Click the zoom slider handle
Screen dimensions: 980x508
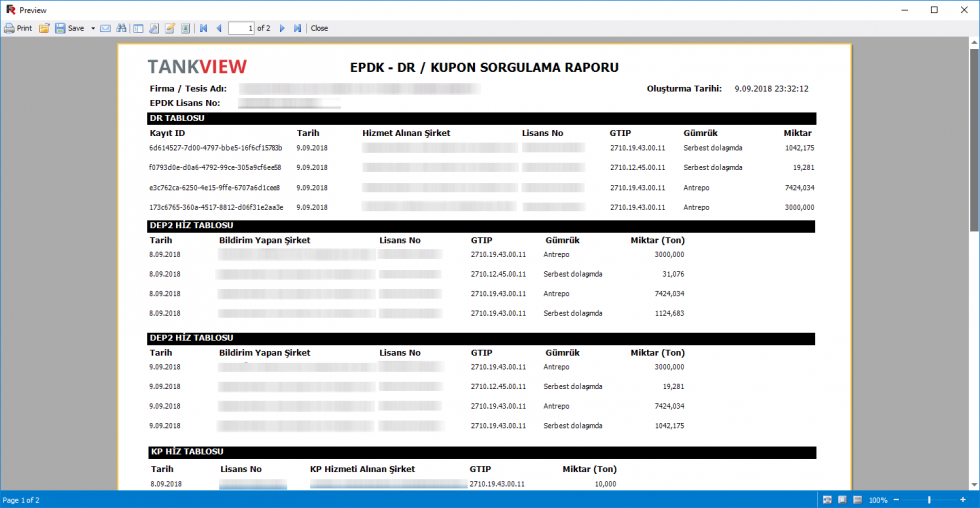pos(930,499)
